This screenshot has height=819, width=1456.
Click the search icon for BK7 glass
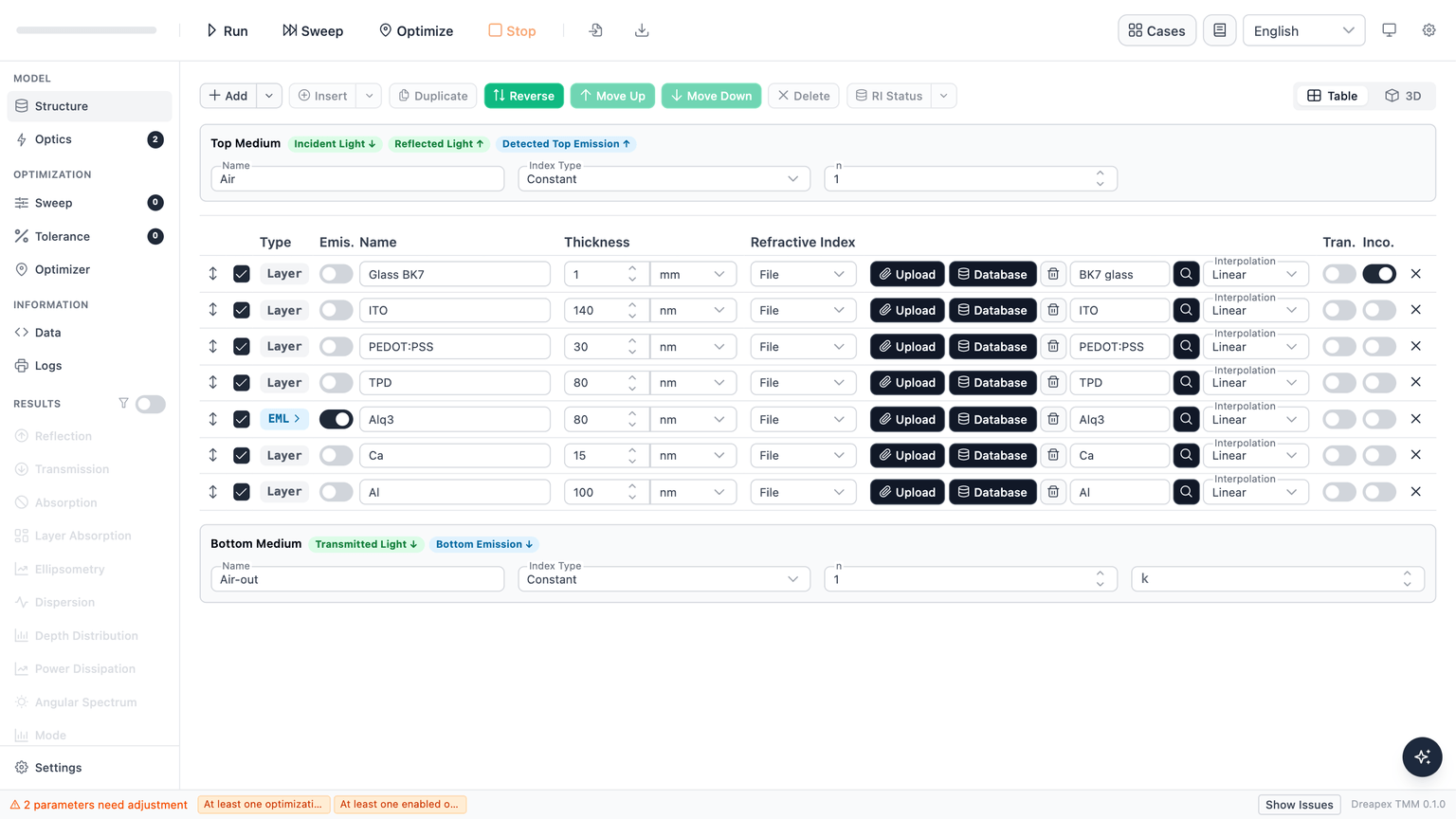tap(1186, 274)
